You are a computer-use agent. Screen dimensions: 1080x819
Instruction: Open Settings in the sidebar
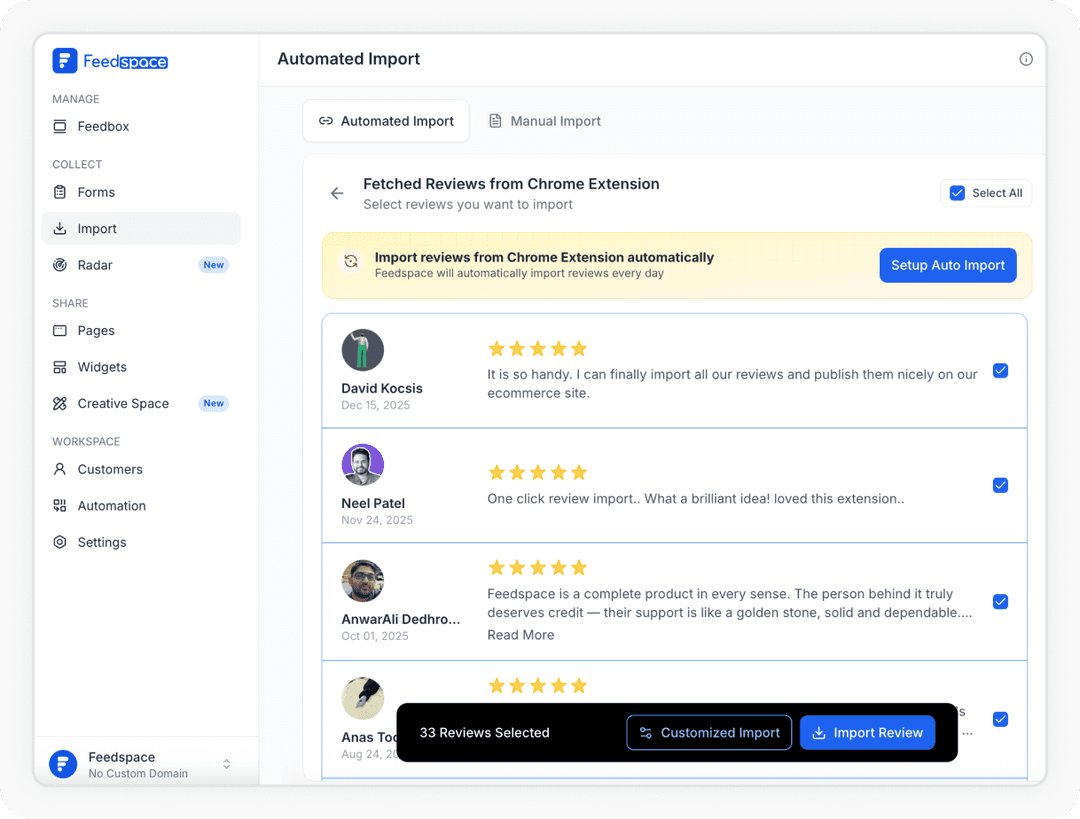(x=141, y=542)
